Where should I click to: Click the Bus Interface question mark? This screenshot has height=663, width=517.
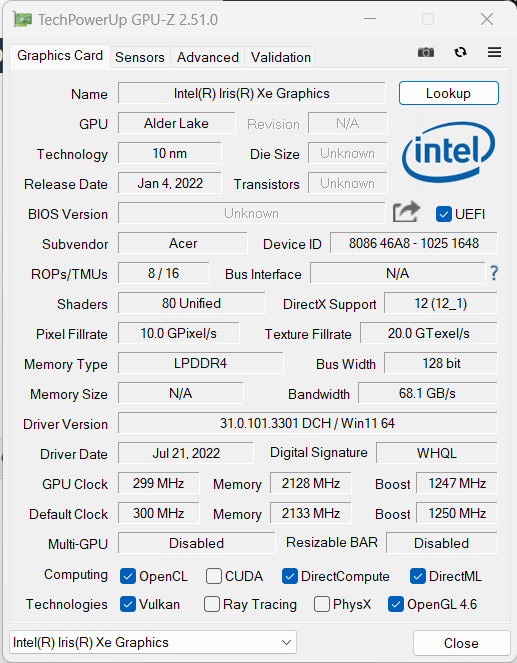[494, 273]
